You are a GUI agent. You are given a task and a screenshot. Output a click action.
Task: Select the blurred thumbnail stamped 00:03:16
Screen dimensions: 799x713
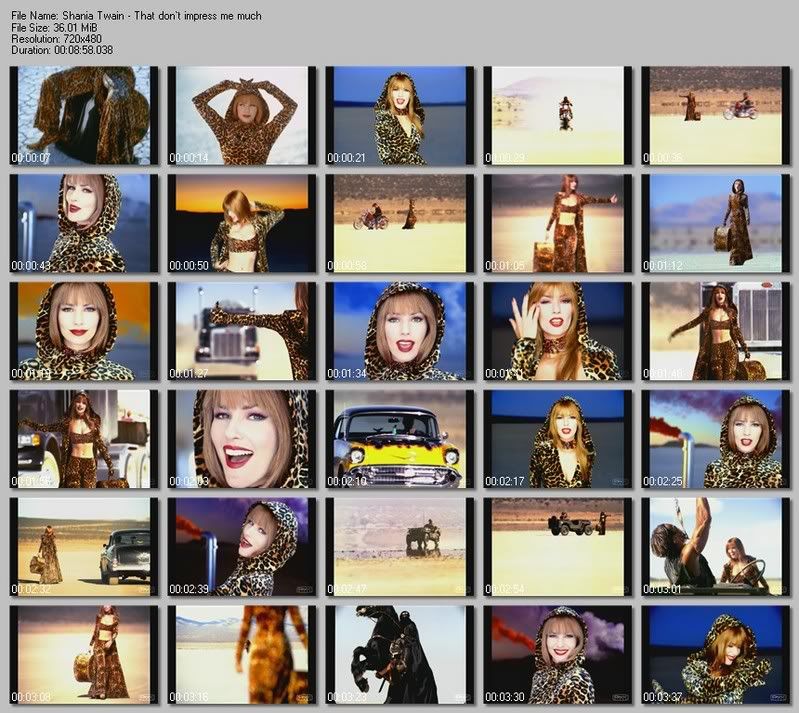point(242,655)
